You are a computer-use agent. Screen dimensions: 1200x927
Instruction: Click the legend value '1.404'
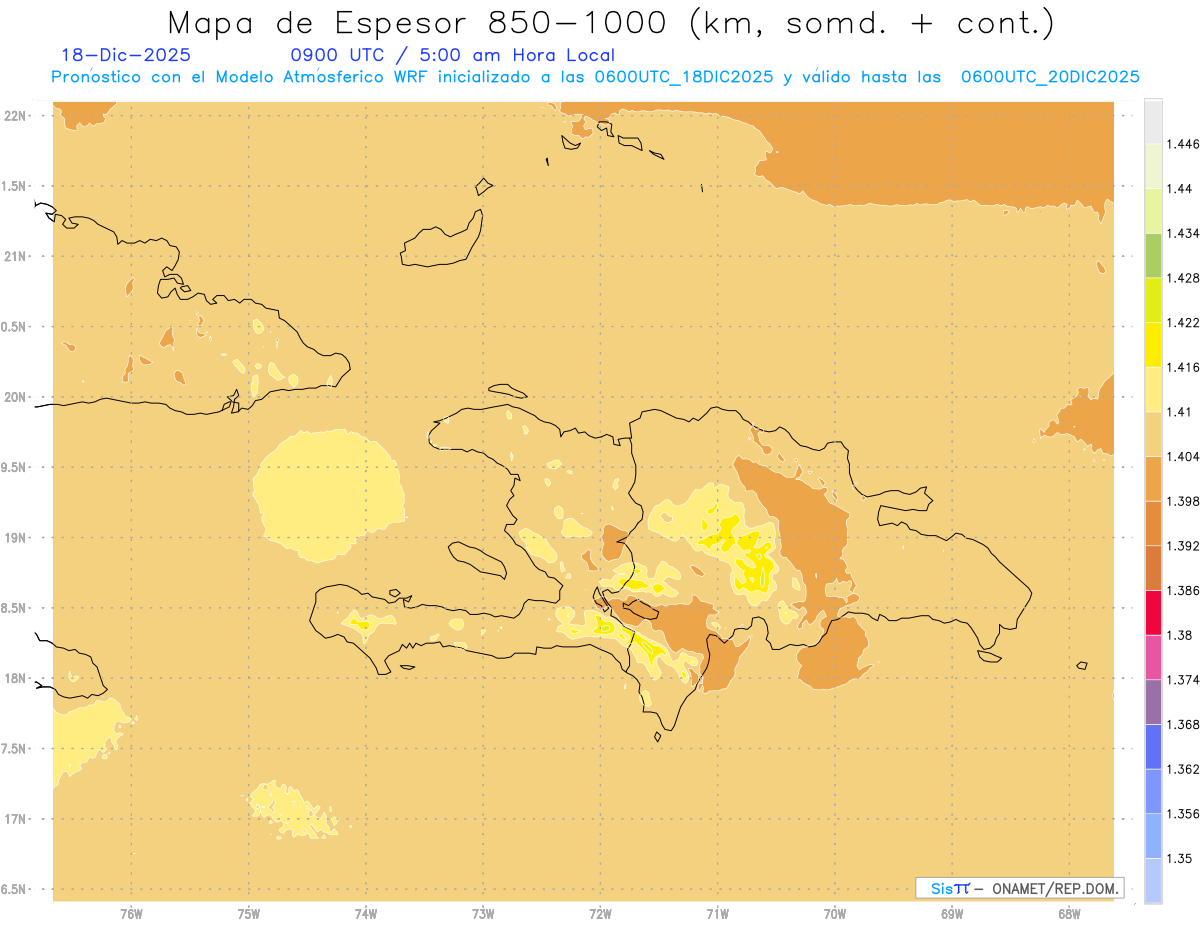coord(1184,457)
